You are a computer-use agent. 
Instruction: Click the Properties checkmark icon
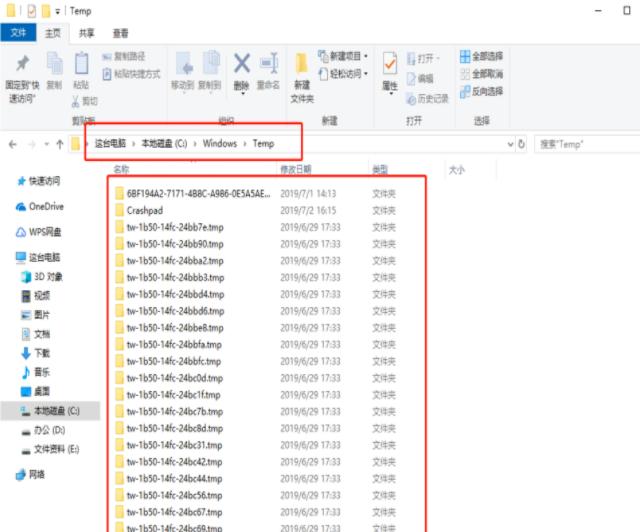[390, 63]
